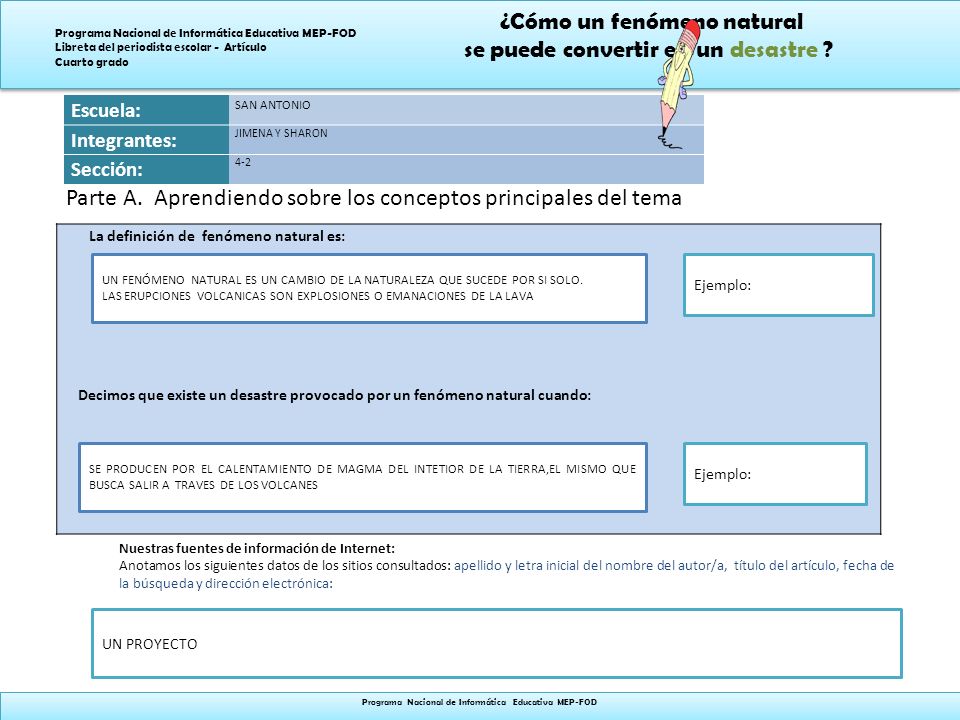
Task: Click the desastre text box about magma
Action: tap(362, 477)
